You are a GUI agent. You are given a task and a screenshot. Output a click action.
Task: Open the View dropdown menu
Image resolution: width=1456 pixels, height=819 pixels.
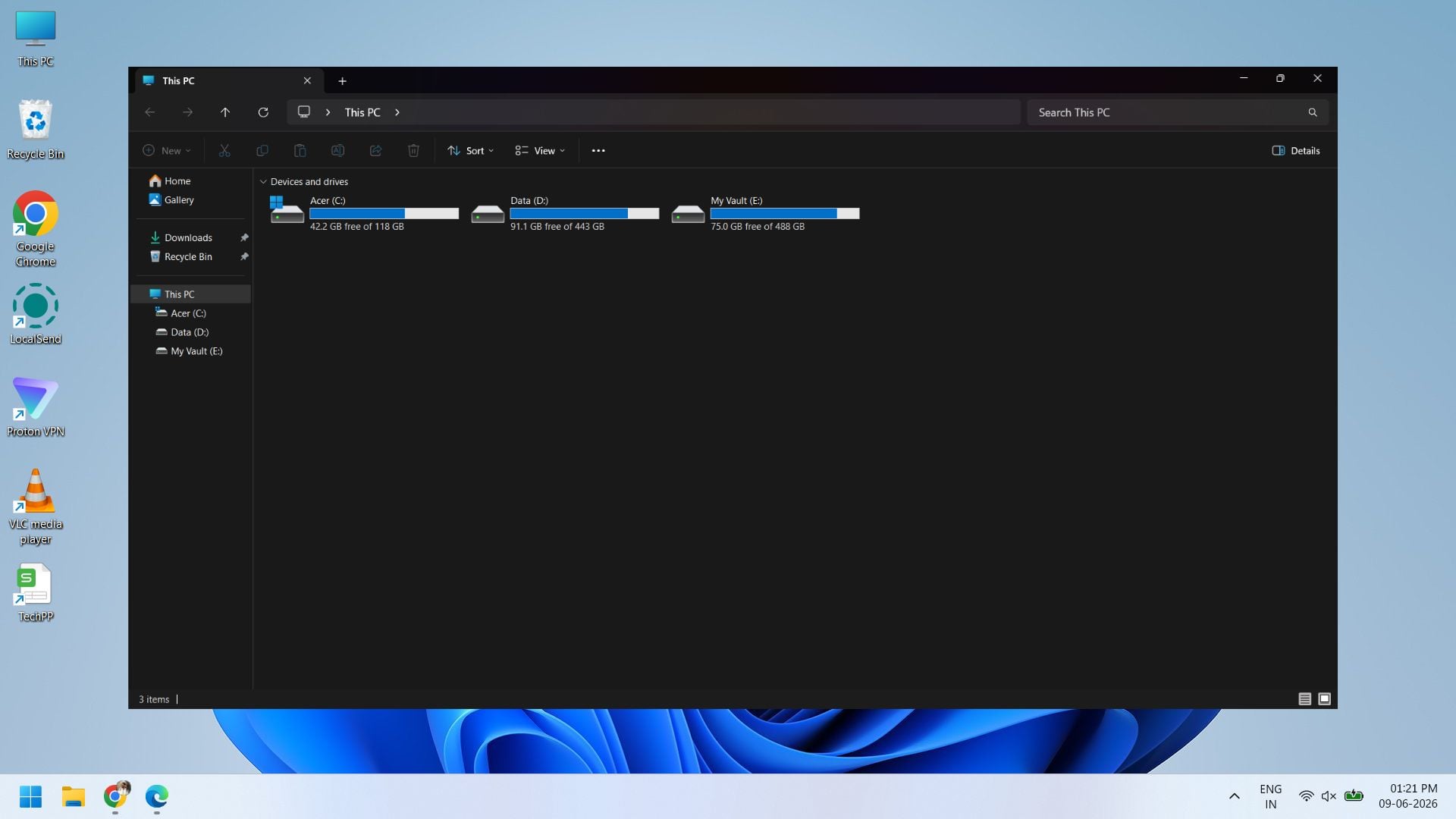pos(540,151)
